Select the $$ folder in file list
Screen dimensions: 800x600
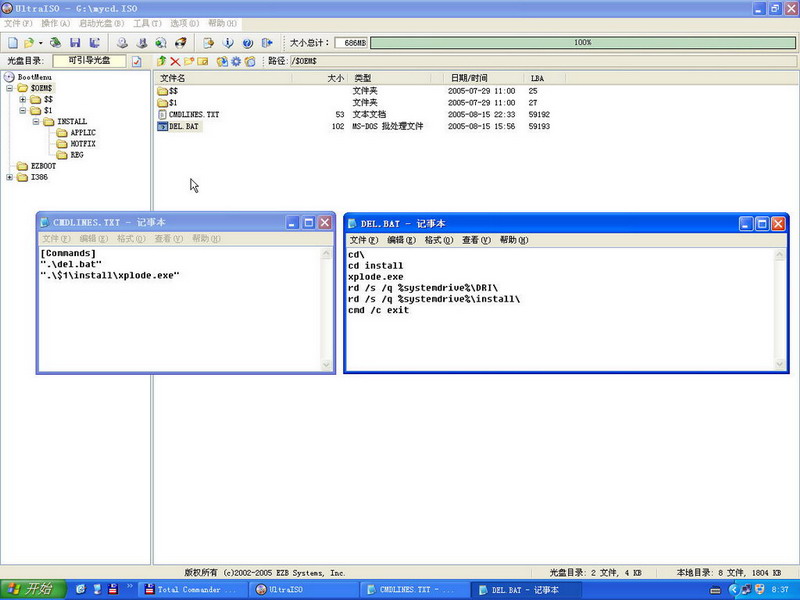173,91
